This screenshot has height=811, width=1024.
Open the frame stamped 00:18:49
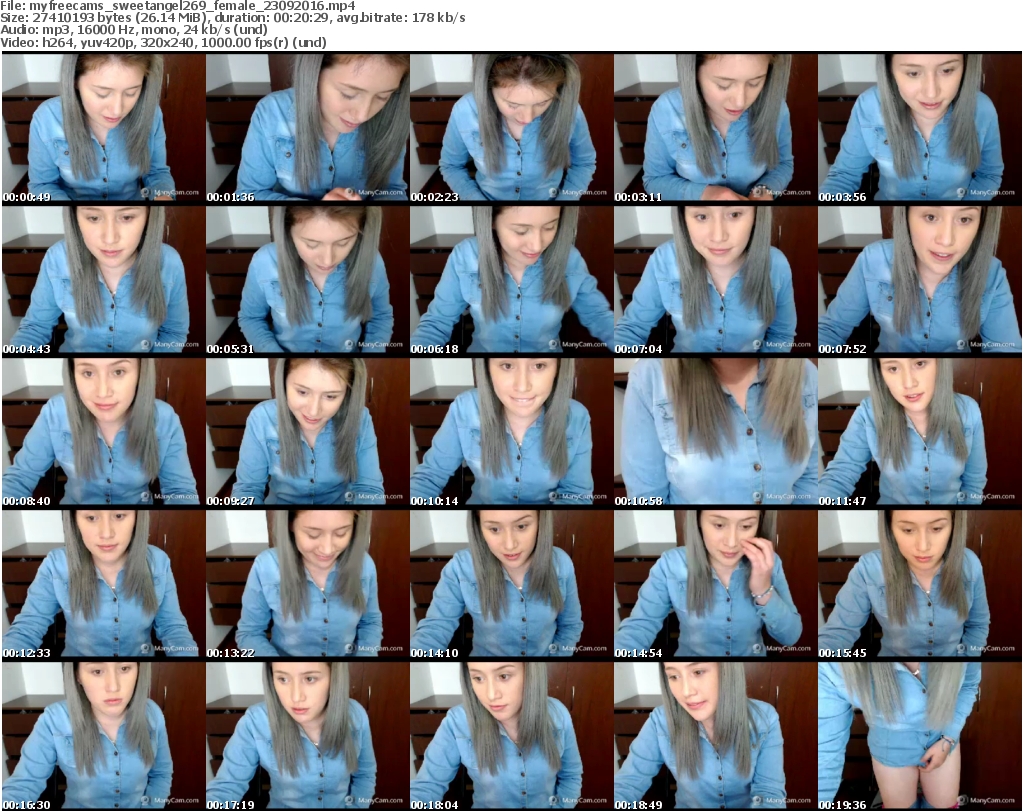[x=716, y=737]
